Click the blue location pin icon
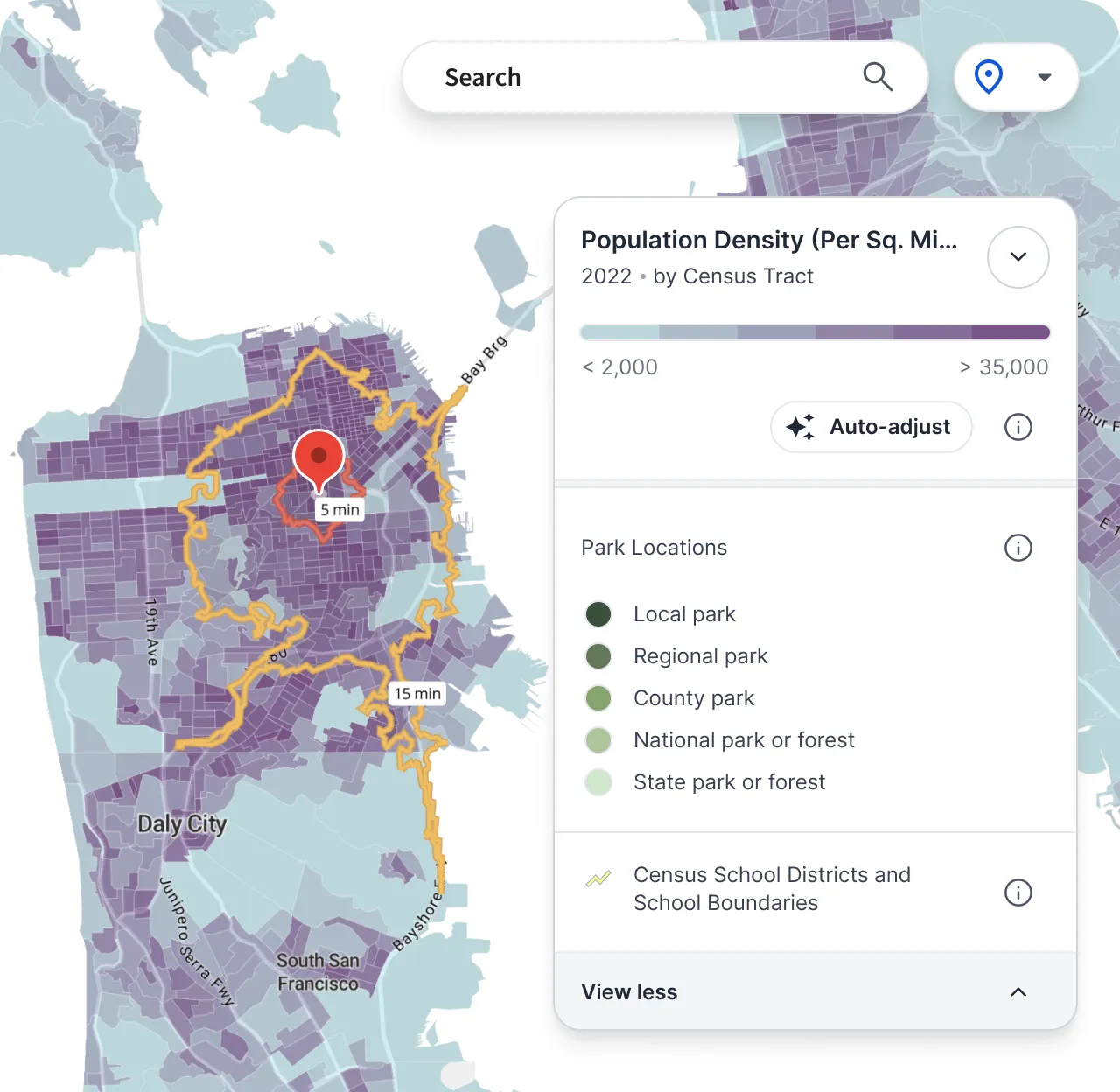This screenshot has height=1092, width=1120. (988, 76)
